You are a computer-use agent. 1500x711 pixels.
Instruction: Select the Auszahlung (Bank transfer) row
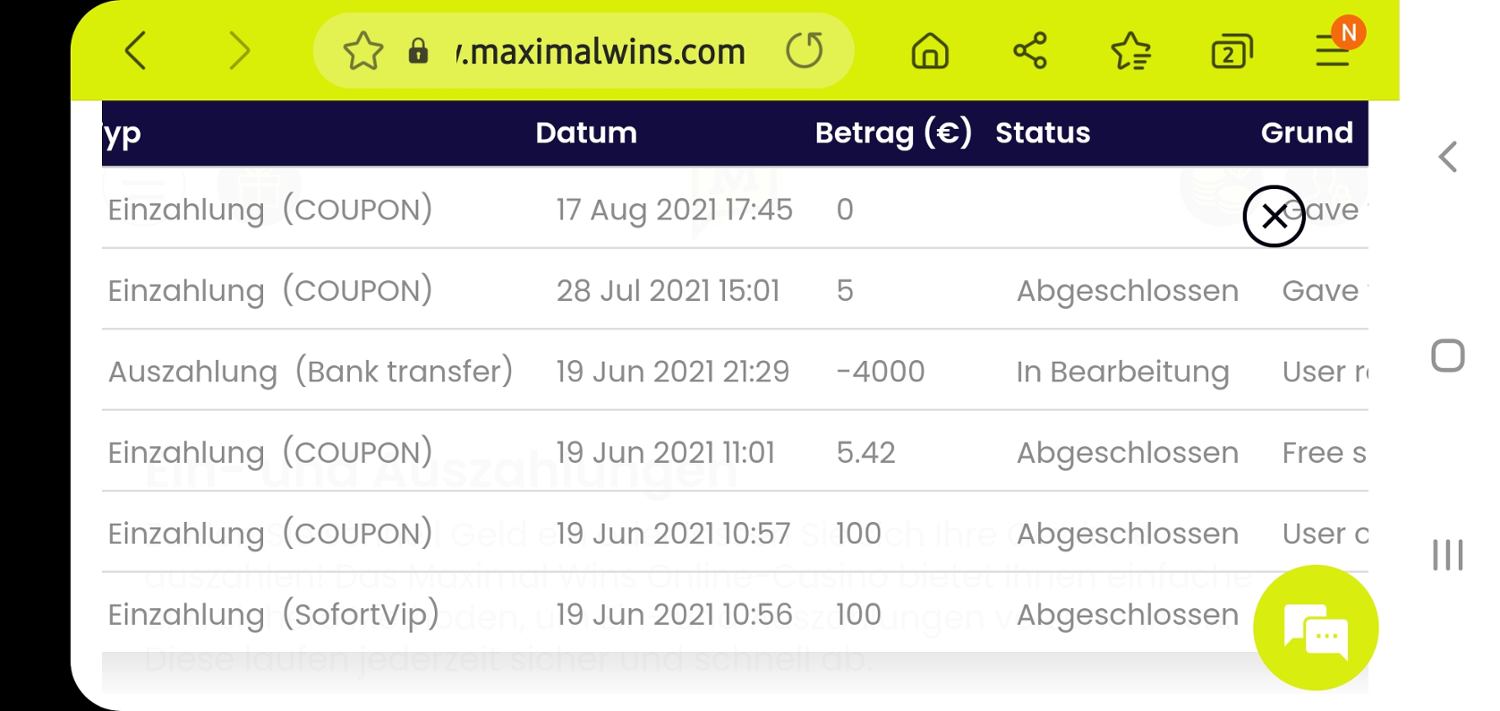click(x=310, y=371)
